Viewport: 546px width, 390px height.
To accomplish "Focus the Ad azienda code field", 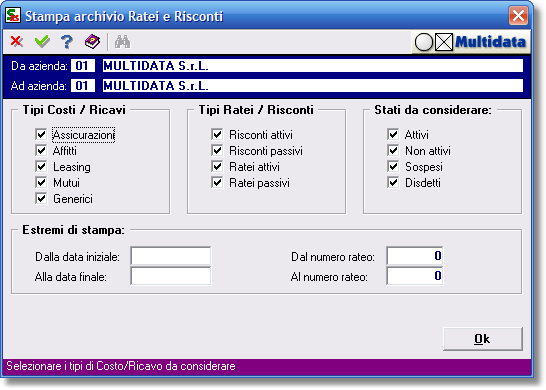I will 83,86.
